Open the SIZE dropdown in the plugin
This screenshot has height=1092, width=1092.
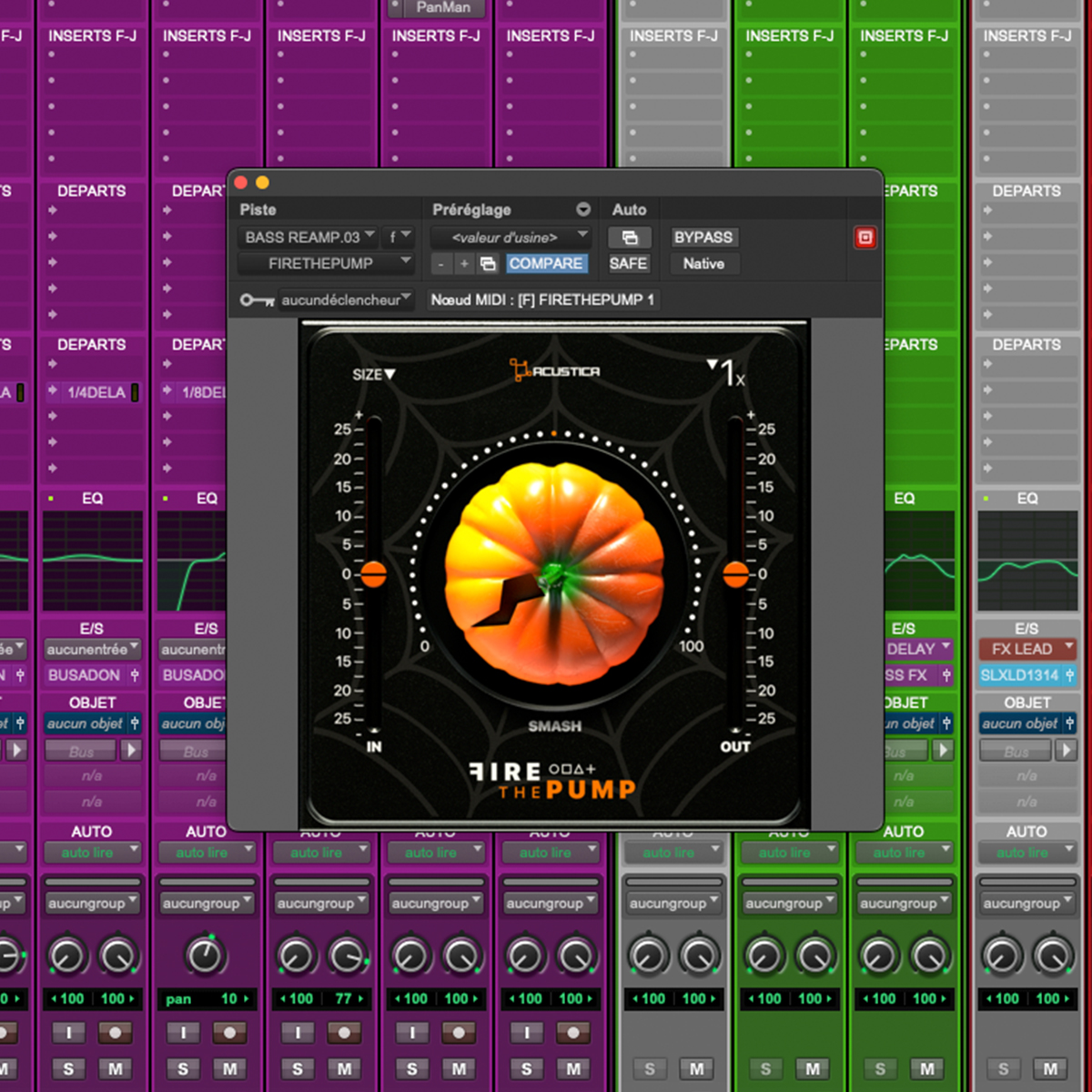(x=373, y=375)
